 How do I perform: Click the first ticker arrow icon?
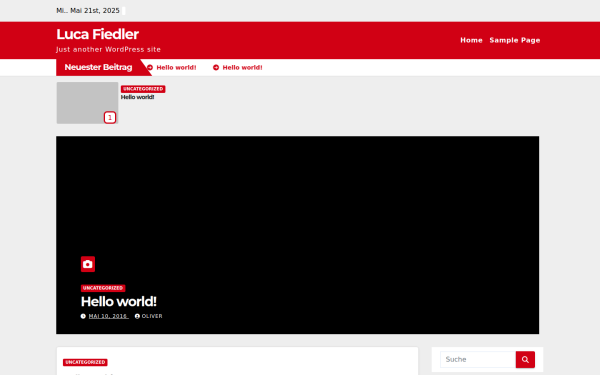(x=150, y=67)
